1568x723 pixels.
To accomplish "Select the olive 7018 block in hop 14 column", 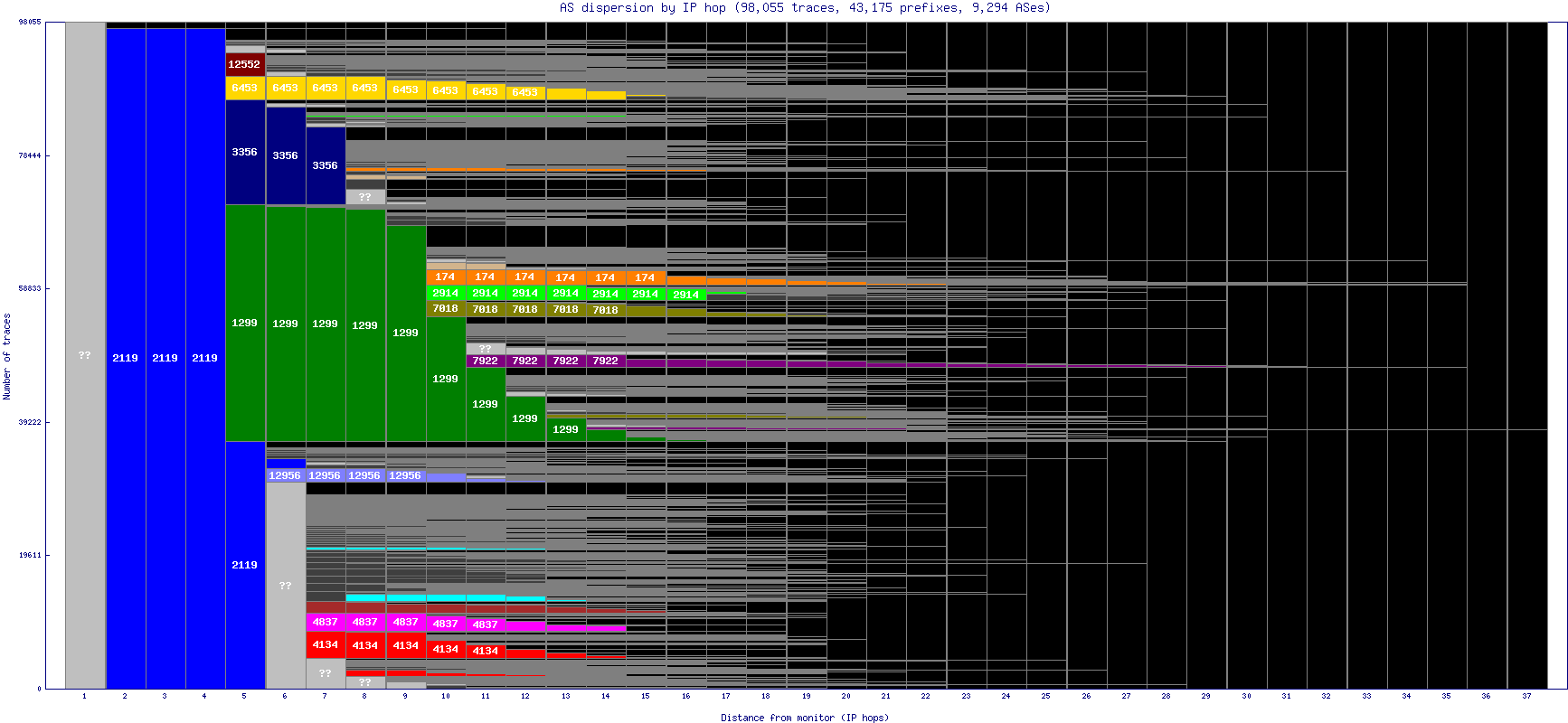I will pos(606,310).
